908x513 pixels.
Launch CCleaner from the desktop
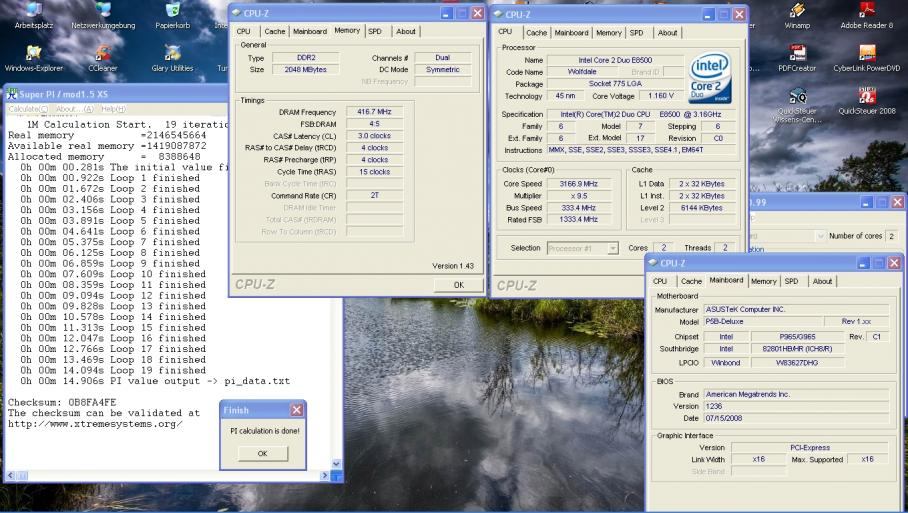[x=103, y=58]
